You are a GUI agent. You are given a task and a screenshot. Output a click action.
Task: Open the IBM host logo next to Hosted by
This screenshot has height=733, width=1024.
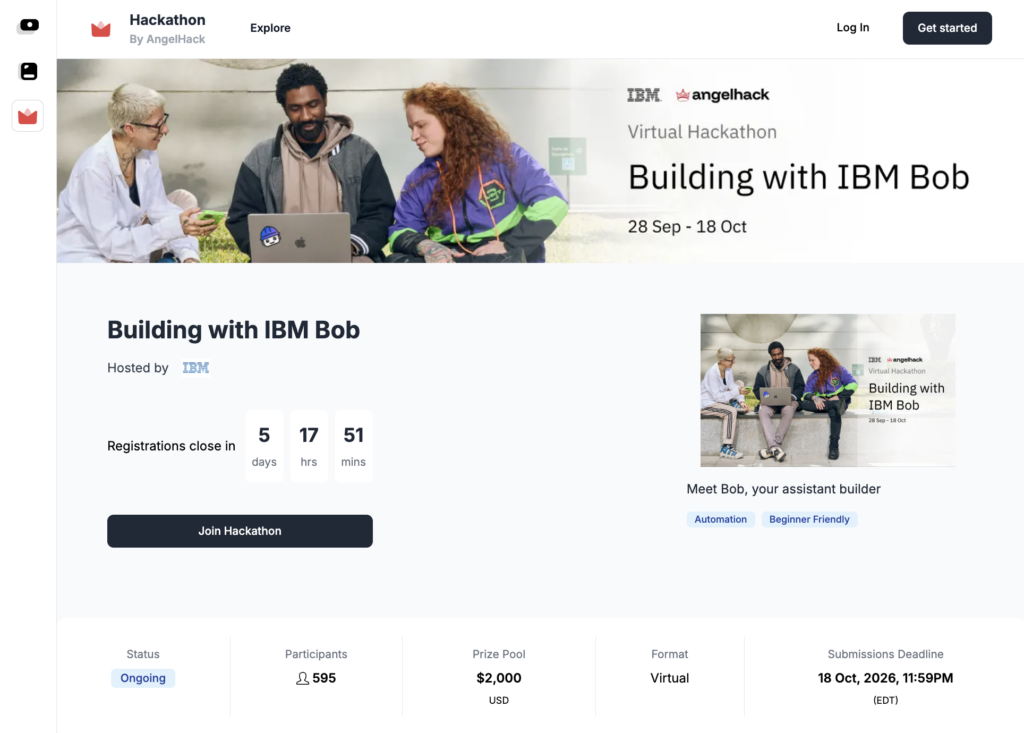click(195, 368)
